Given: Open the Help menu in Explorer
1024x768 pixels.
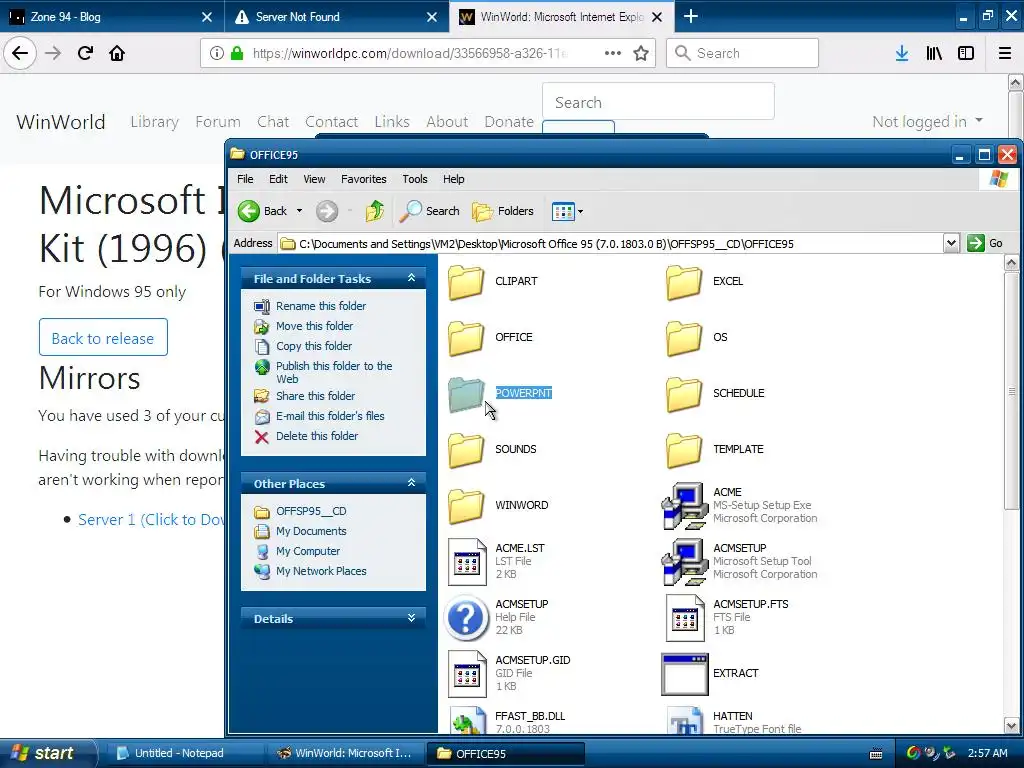Looking at the screenshot, I should tap(454, 179).
